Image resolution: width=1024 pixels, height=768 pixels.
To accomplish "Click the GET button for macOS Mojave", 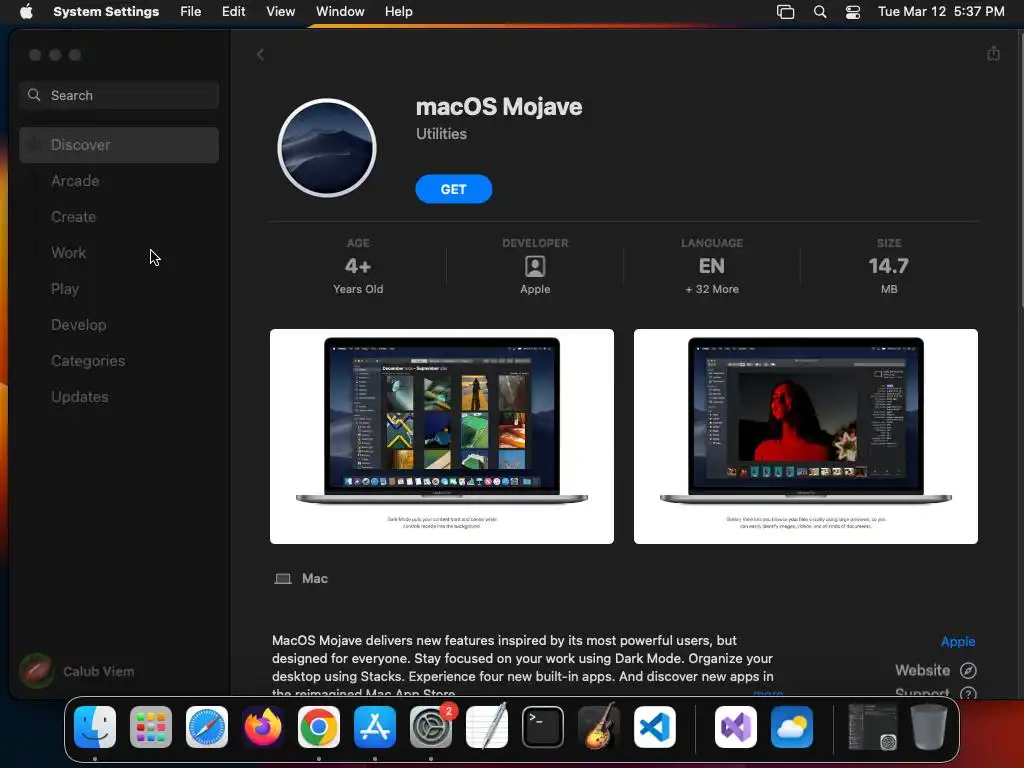I will click(453, 189).
